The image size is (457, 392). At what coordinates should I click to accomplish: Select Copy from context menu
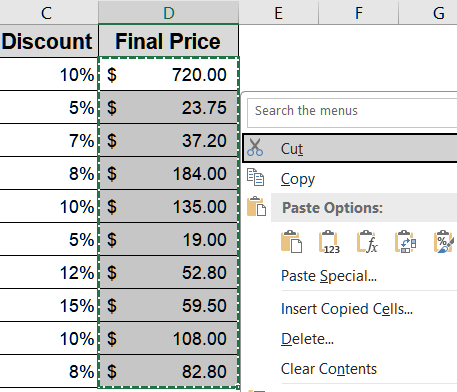point(350,179)
